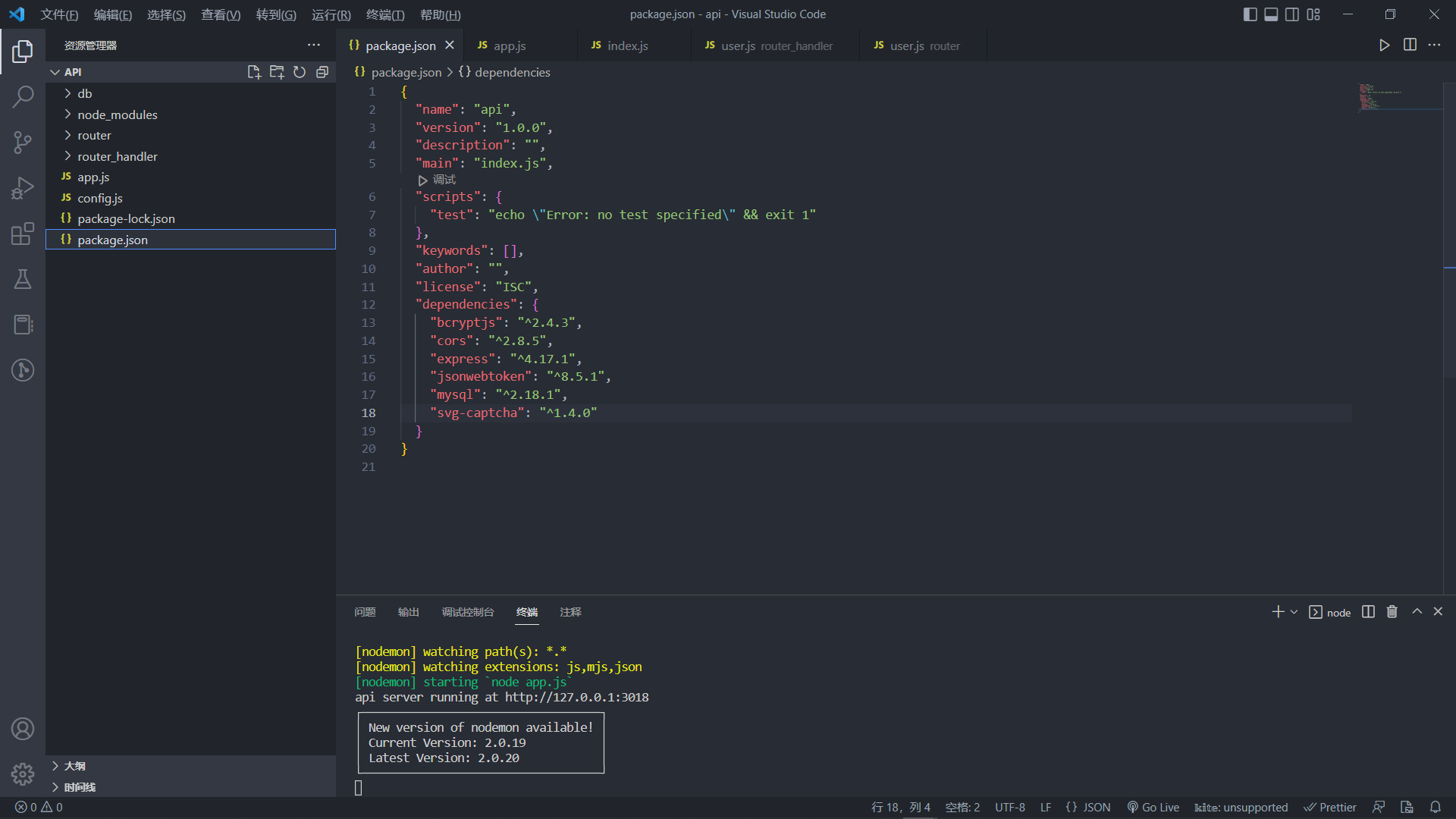
Task: Click the Go Live status bar button
Action: coord(1153,807)
